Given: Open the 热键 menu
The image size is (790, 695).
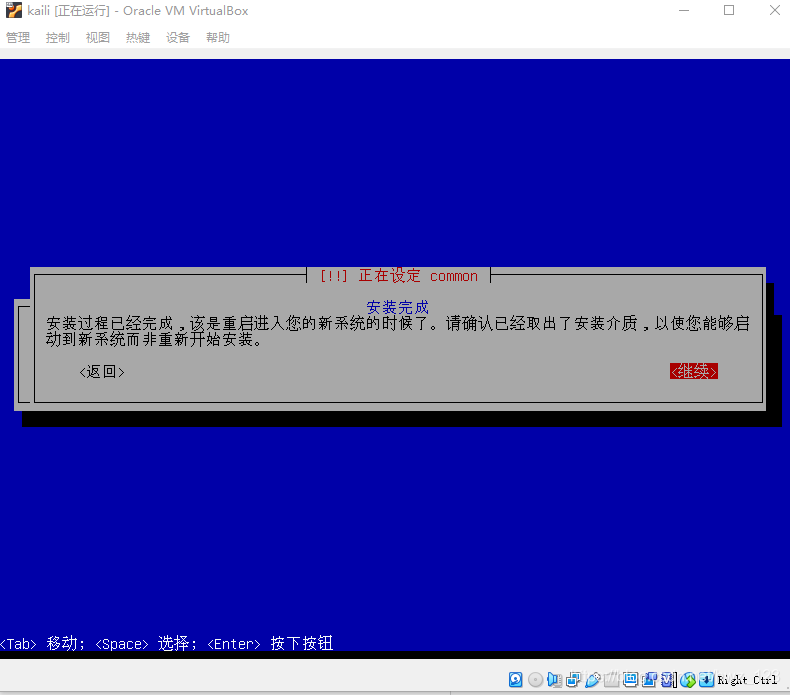Looking at the screenshot, I should coord(138,38).
